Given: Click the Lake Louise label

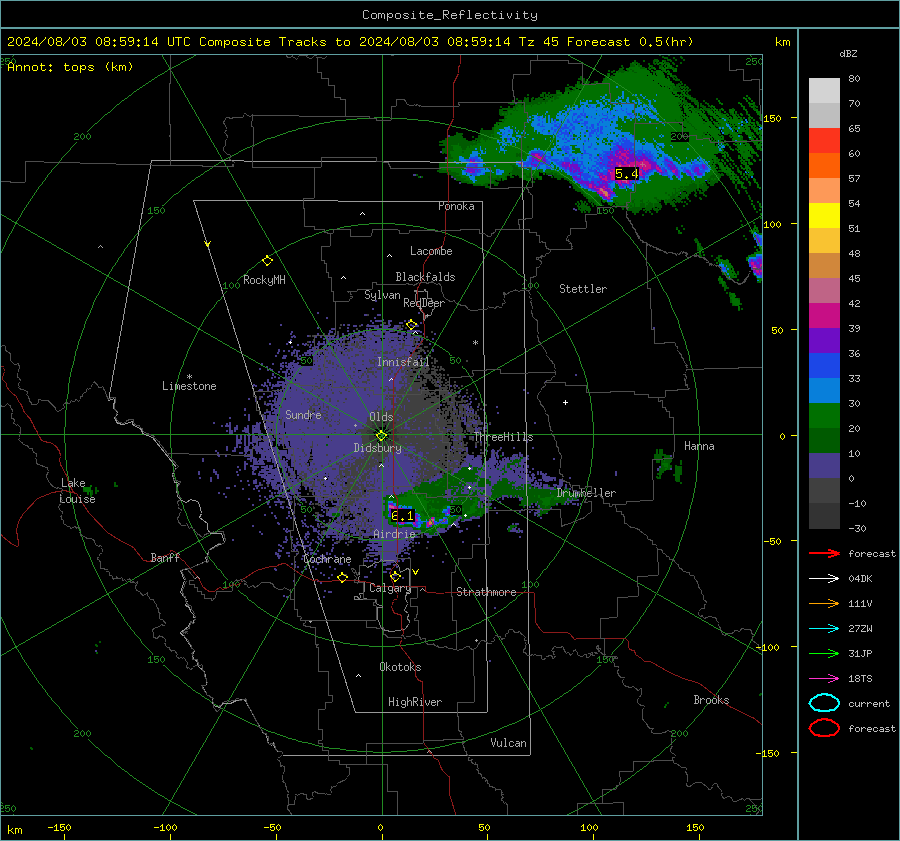Looking at the screenshot, I should tap(77, 491).
